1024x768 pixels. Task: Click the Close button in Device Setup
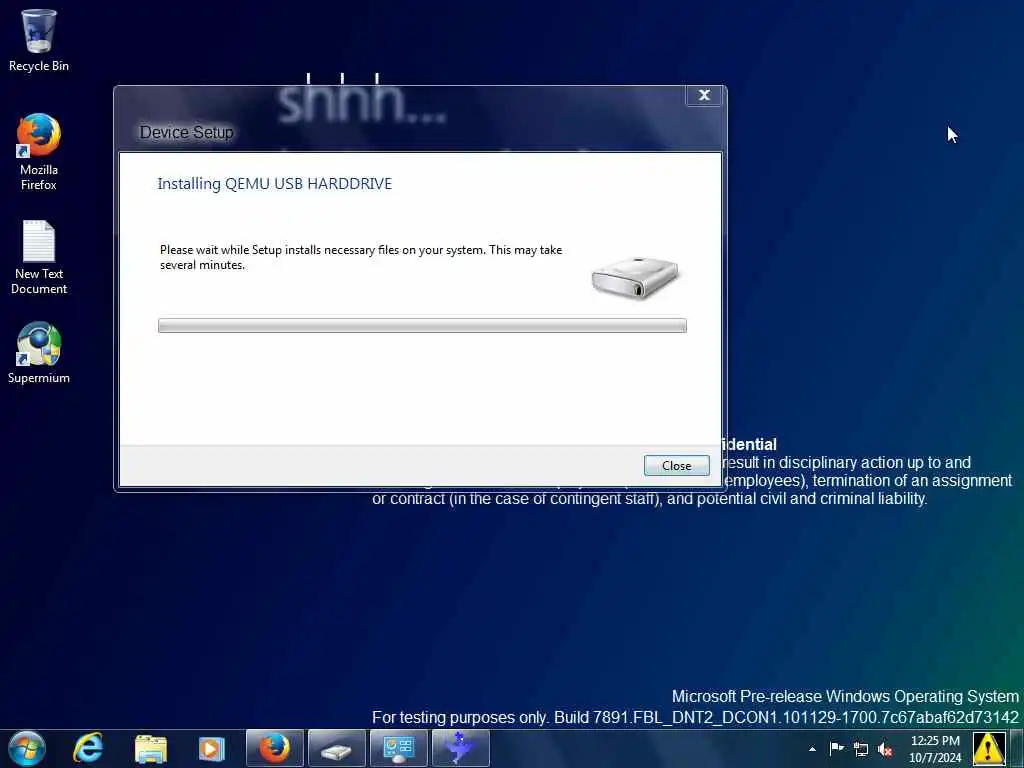coord(677,466)
